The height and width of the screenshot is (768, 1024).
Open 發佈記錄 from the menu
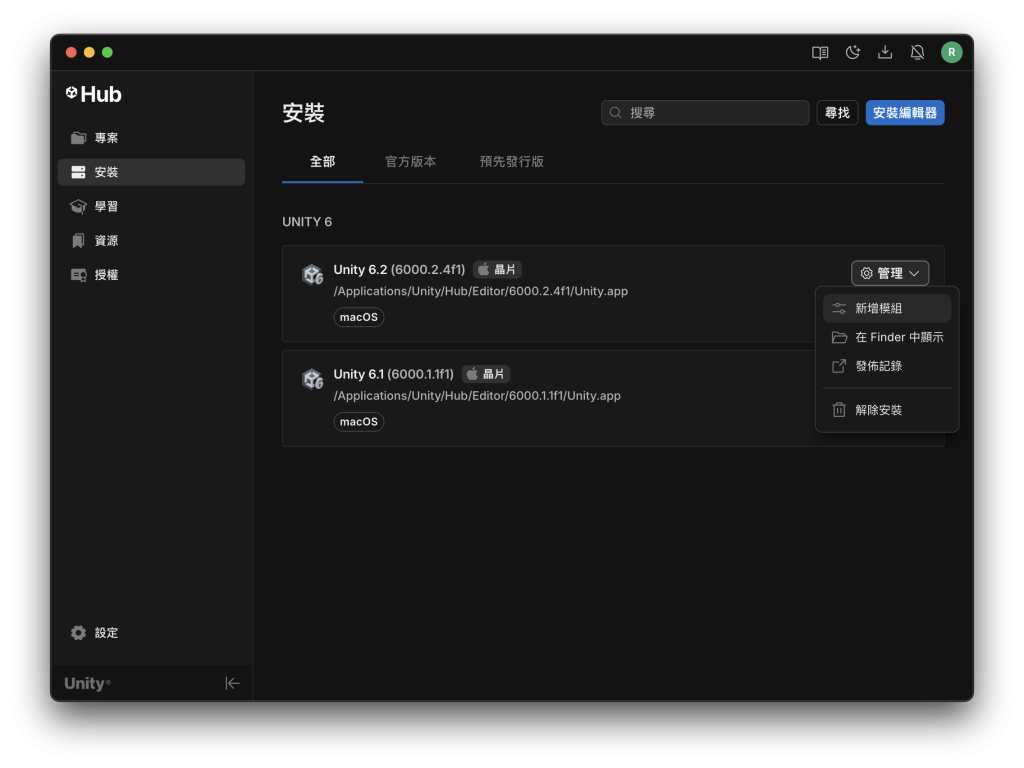[887, 366]
